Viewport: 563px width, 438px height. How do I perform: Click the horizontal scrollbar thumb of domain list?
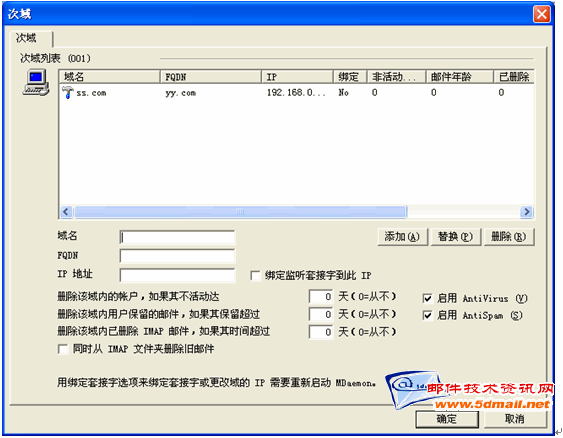(241, 212)
